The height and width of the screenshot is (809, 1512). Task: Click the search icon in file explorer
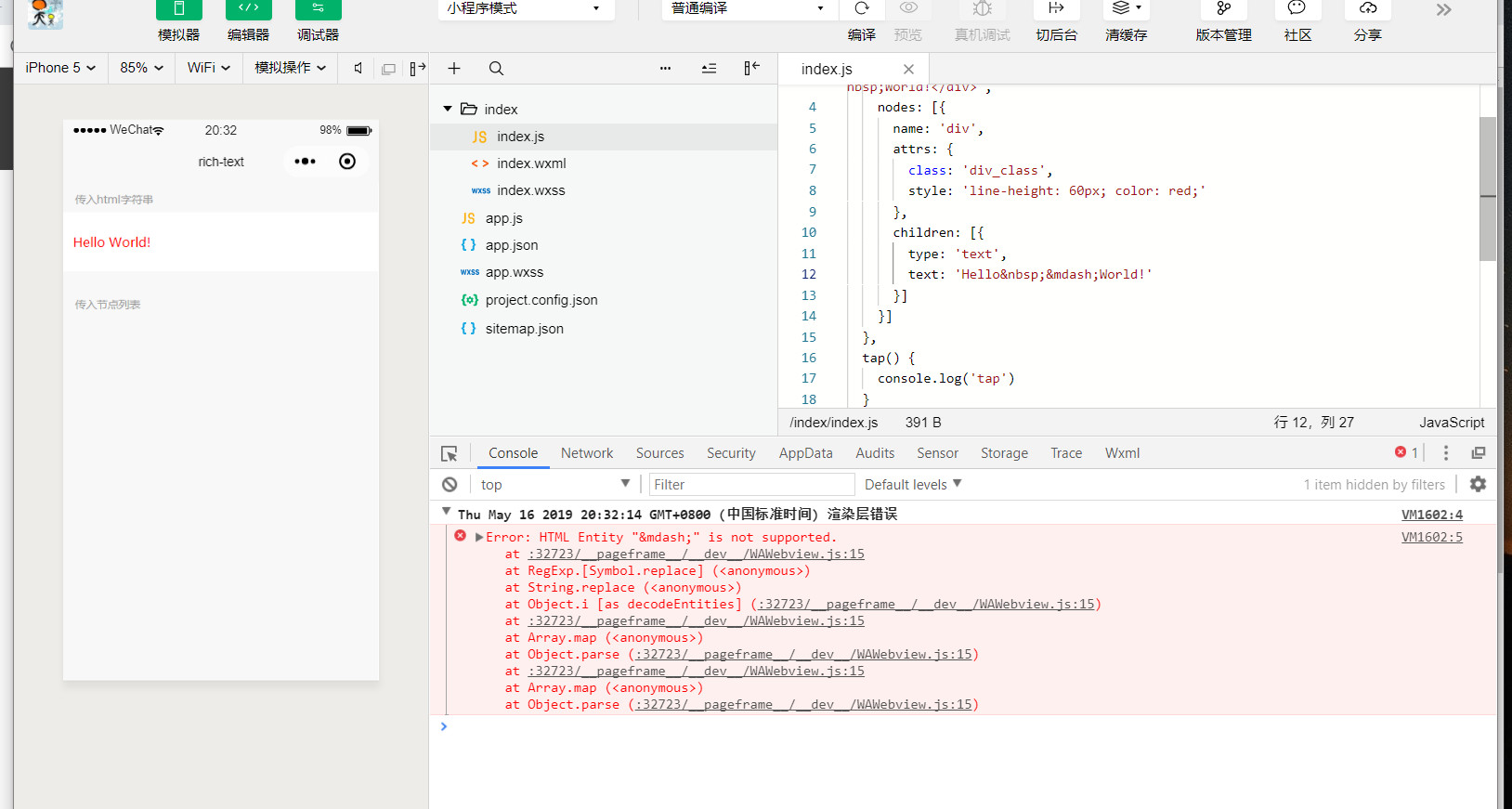496,69
